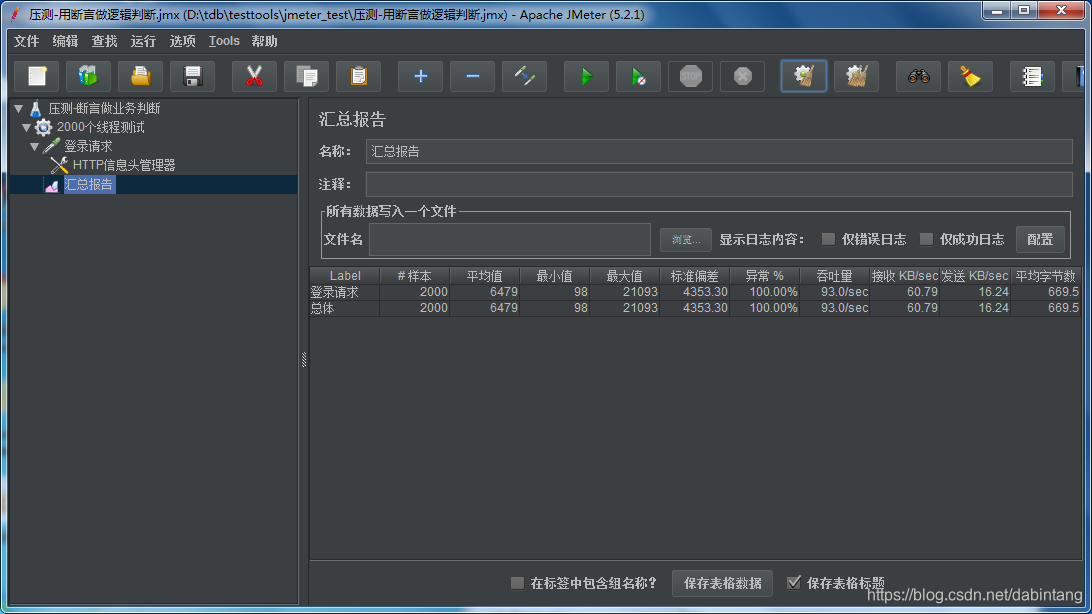Collapse the 登录请求 tree node
The width and height of the screenshot is (1092, 614).
tap(35, 146)
